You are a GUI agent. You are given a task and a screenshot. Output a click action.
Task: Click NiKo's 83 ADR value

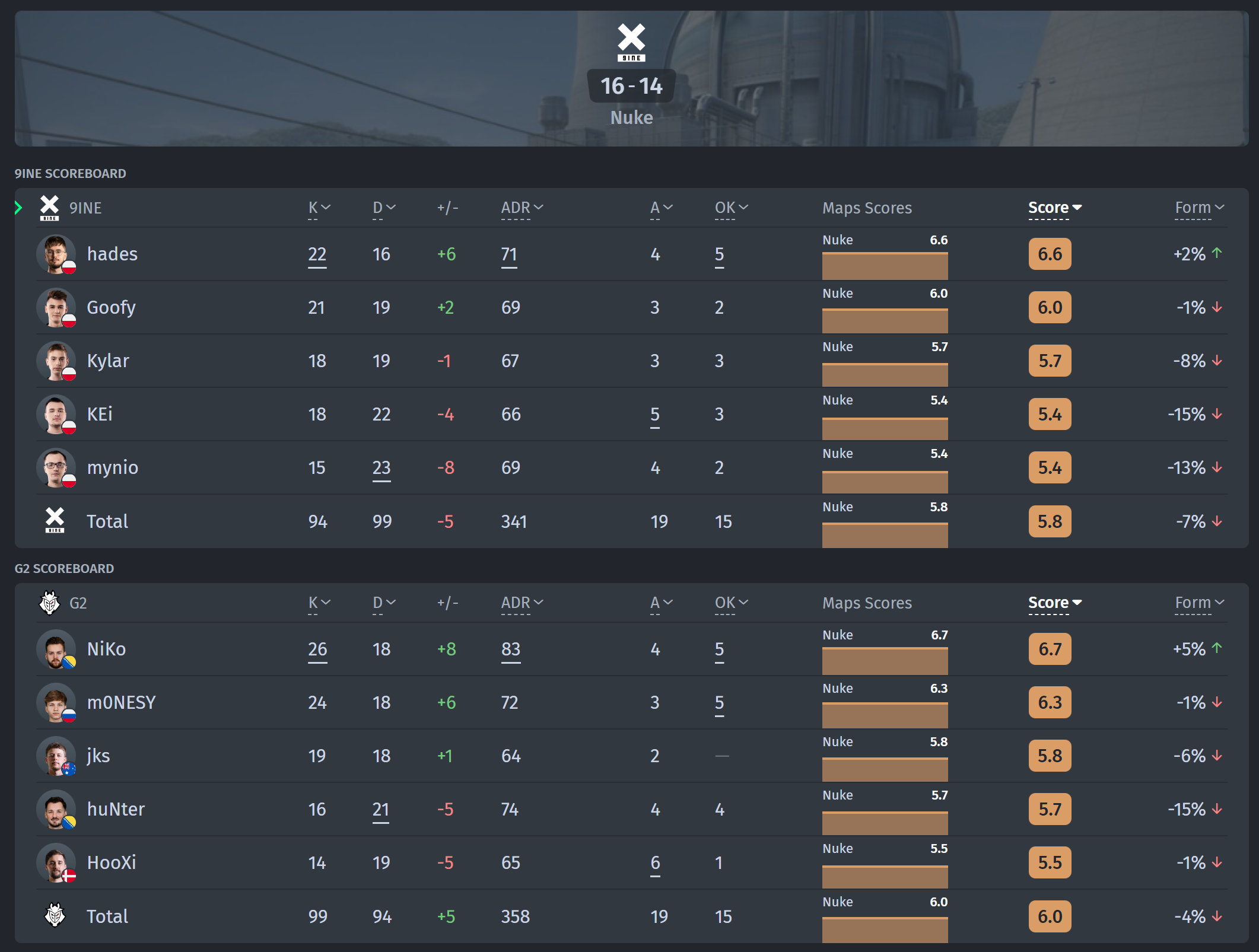tap(511, 649)
